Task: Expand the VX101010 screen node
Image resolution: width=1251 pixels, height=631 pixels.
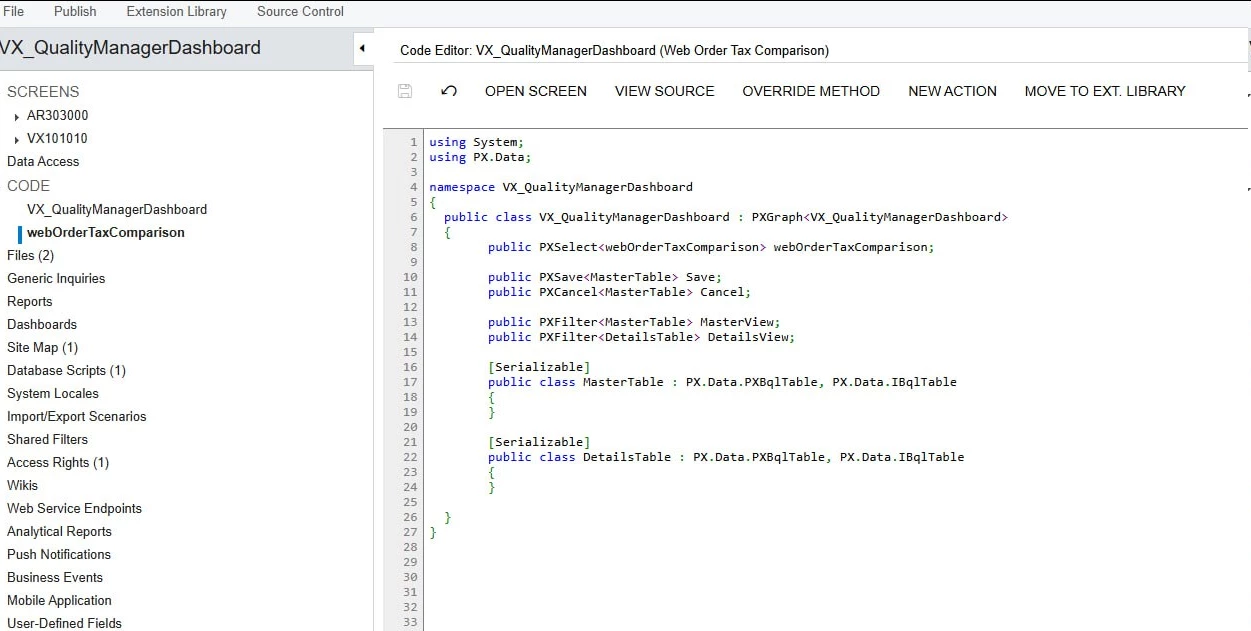Action: pos(15,138)
